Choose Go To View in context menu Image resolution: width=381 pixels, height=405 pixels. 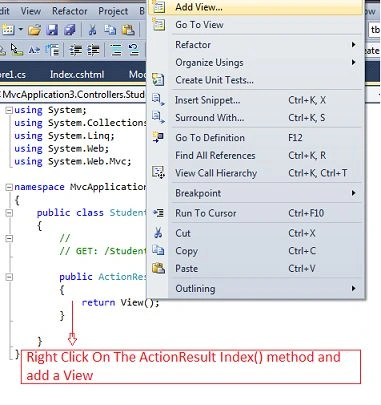point(255,25)
